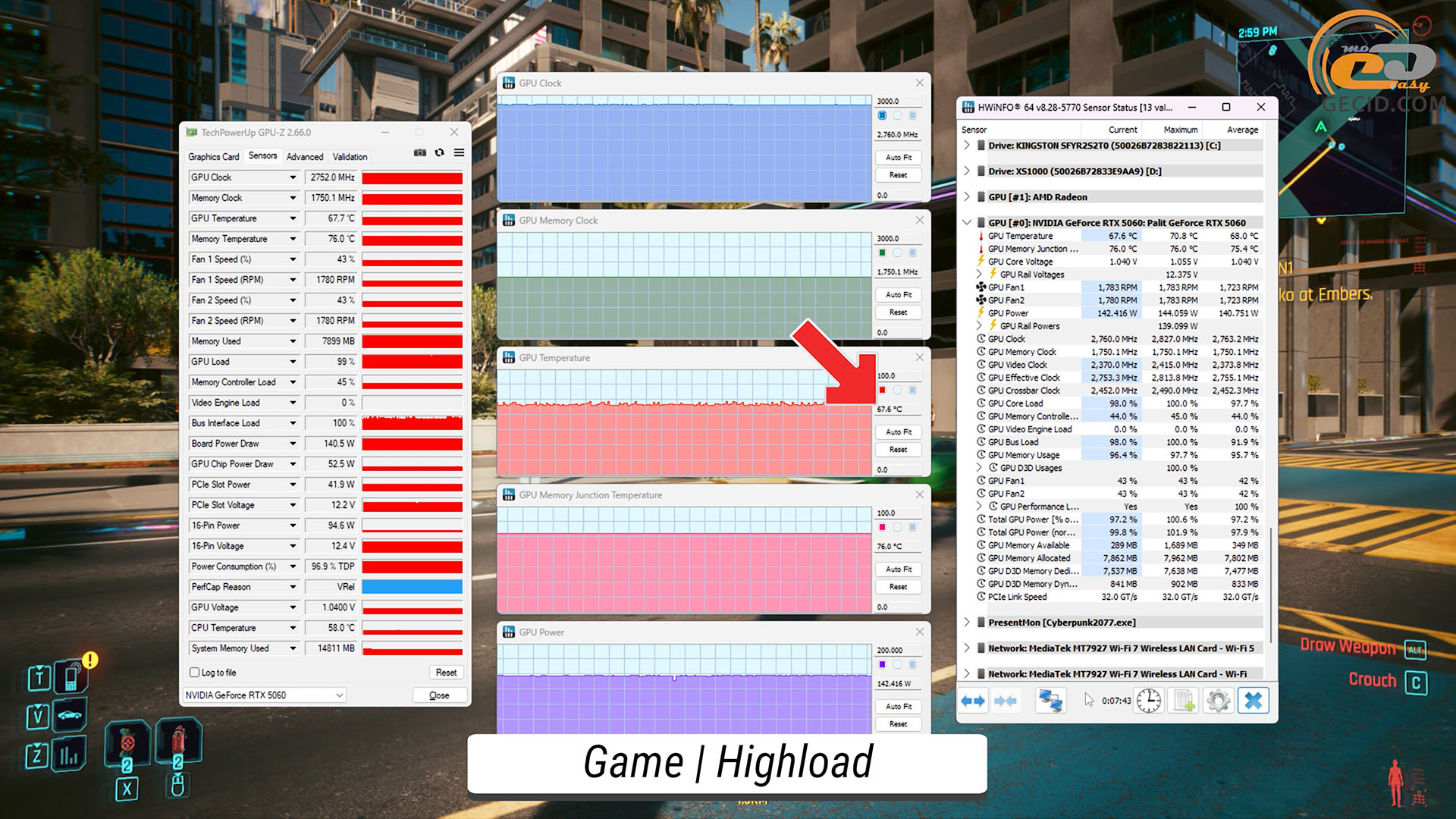
Task: Open HWiNFO remote network monitors icon
Action: pyautogui.click(x=1050, y=701)
